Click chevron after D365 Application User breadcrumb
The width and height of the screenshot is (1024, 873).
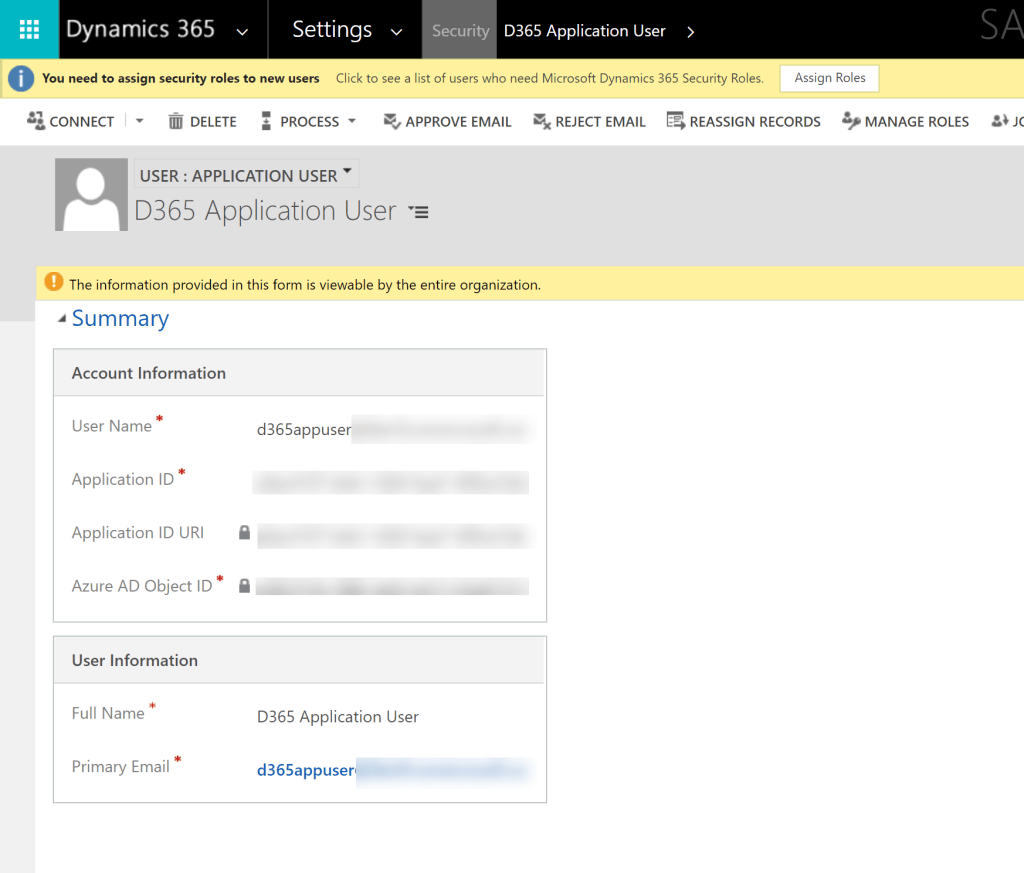(x=690, y=32)
